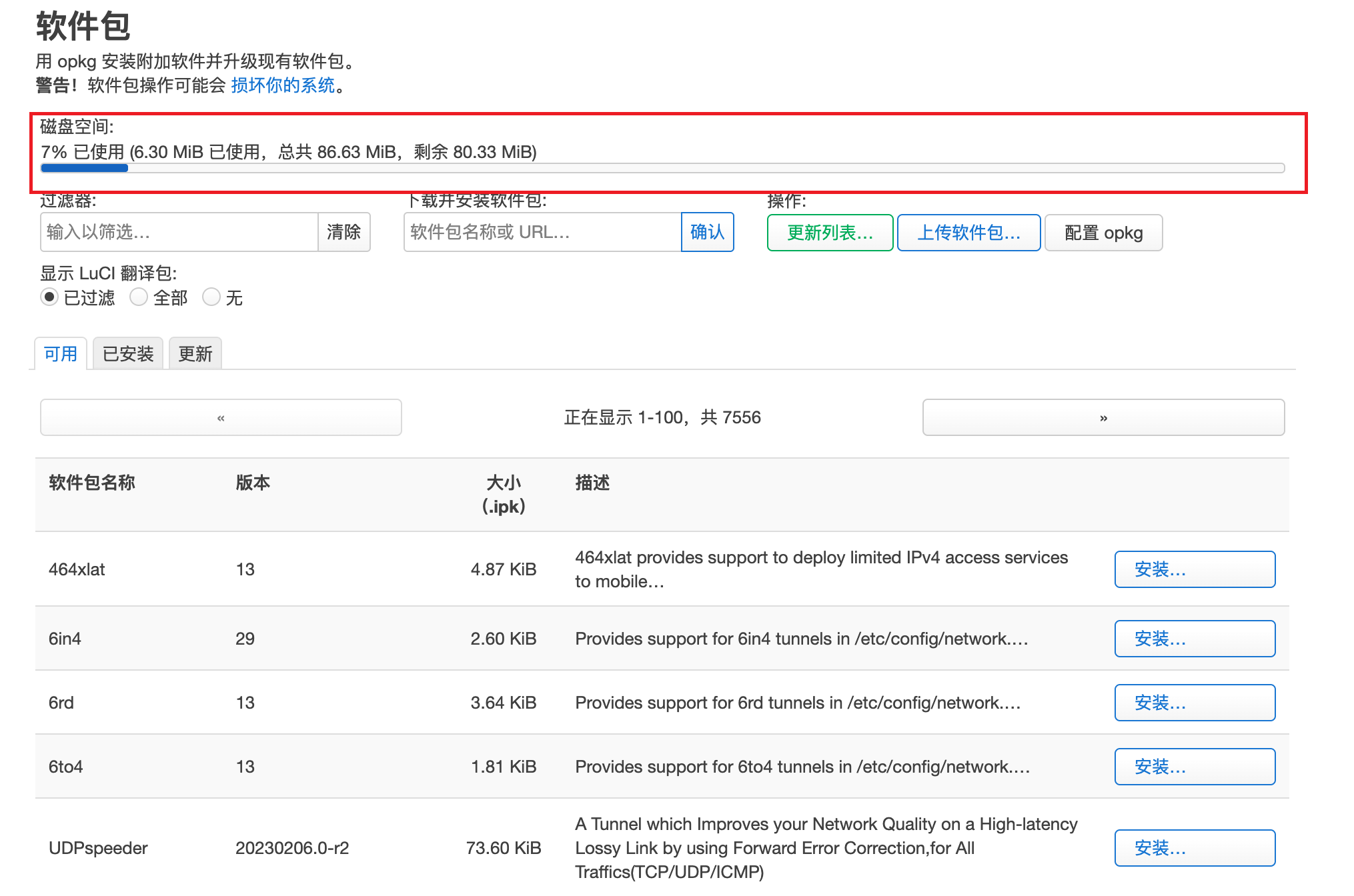
Task: Select the 已过滤 radio option
Action: tap(49, 297)
